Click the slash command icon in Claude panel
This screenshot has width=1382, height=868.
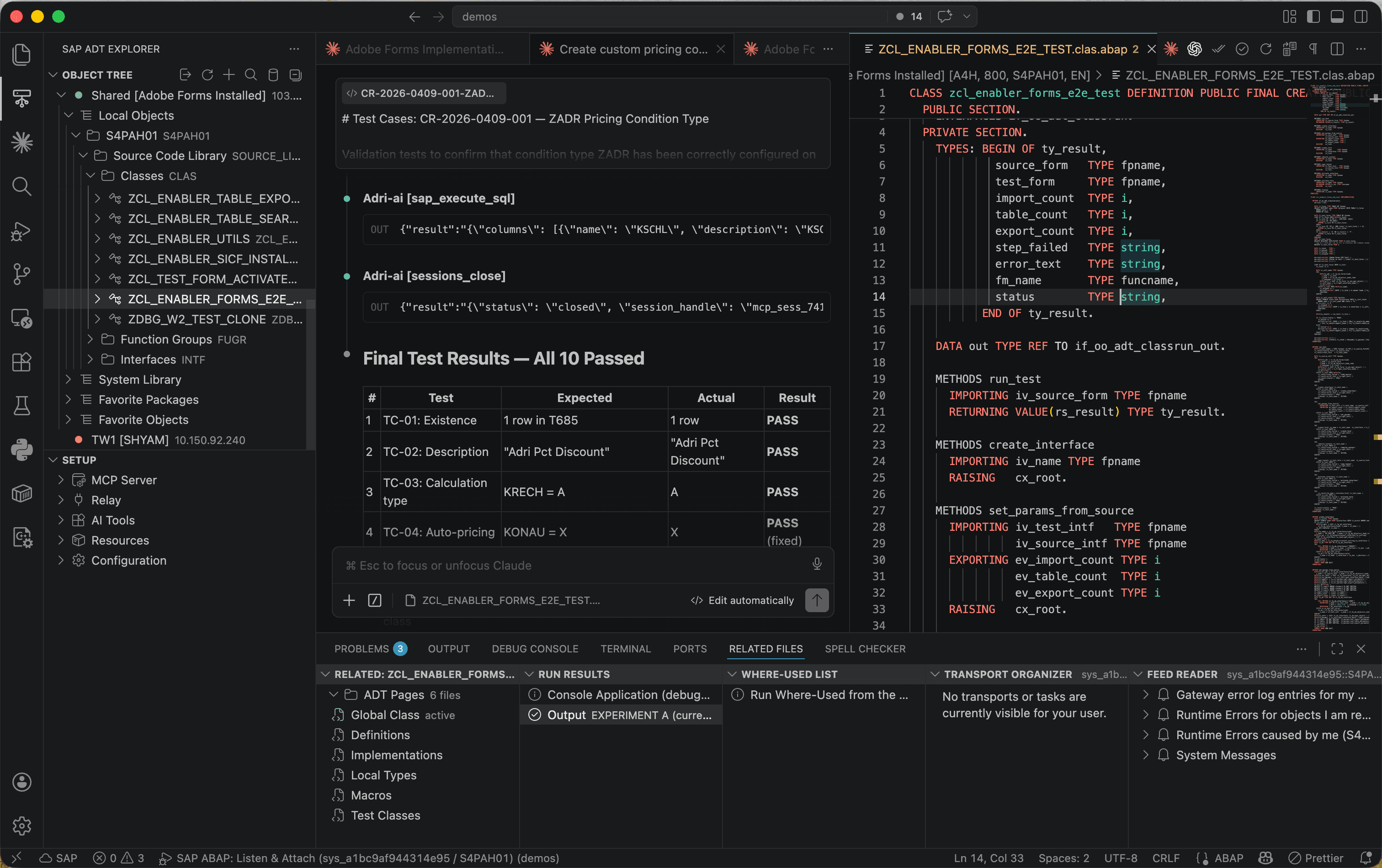tap(374, 600)
